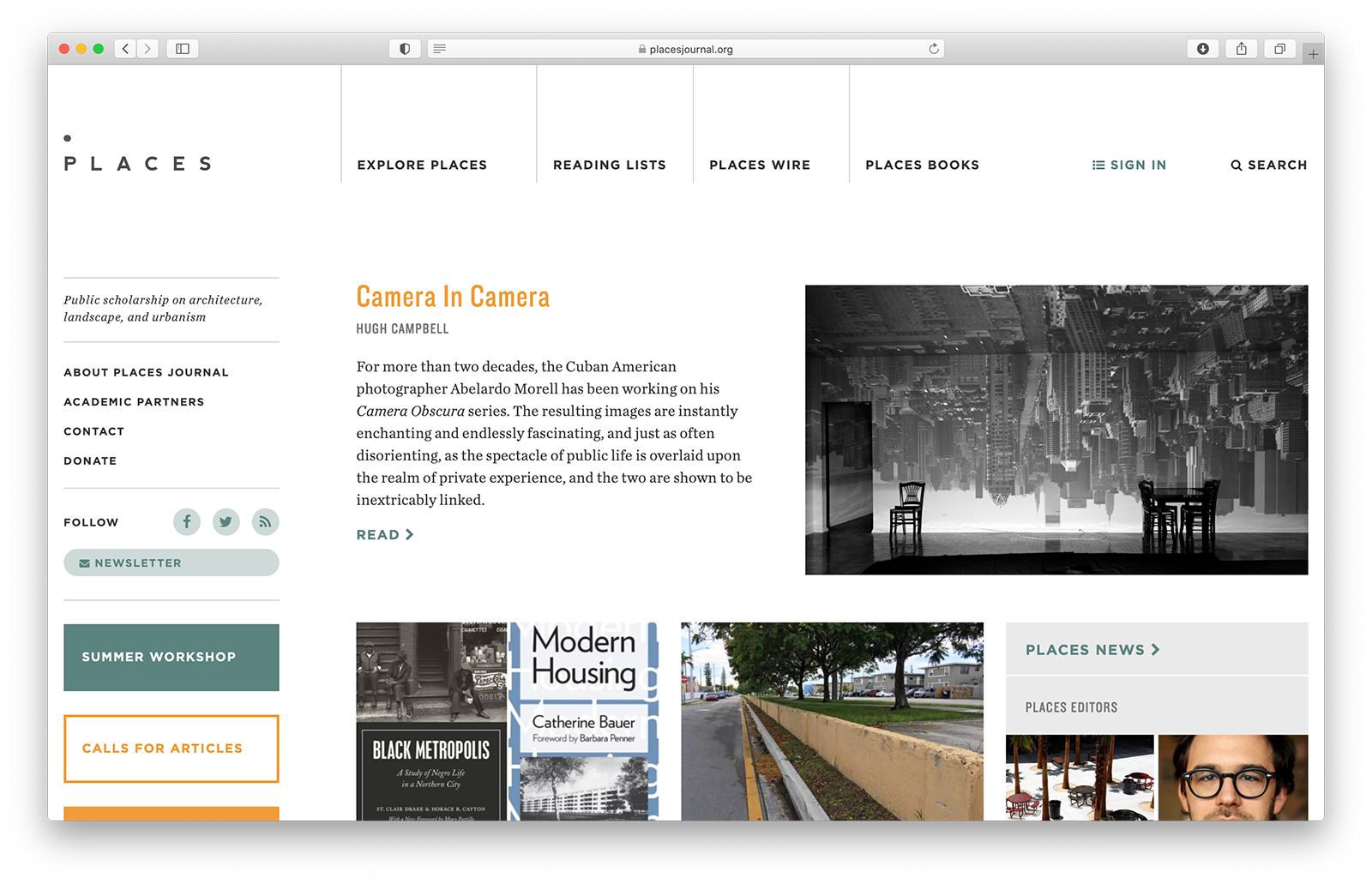The width and height of the screenshot is (1372, 884).
Task: Open the Reading Lists menu item
Action: pyautogui.click(x=610, y=165)
